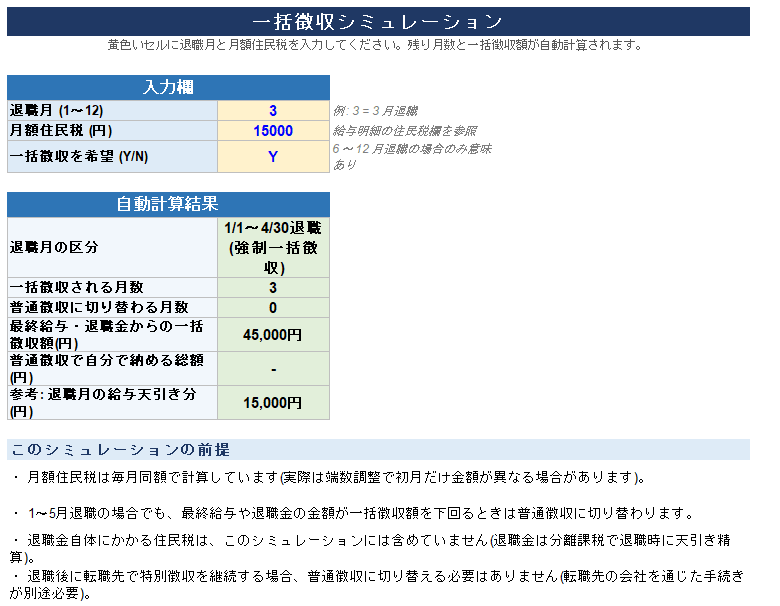Screen dimensions: 780x606
Task: Select the 普通徴収で自分で納める総額 label cell
Action: point(112,369)
